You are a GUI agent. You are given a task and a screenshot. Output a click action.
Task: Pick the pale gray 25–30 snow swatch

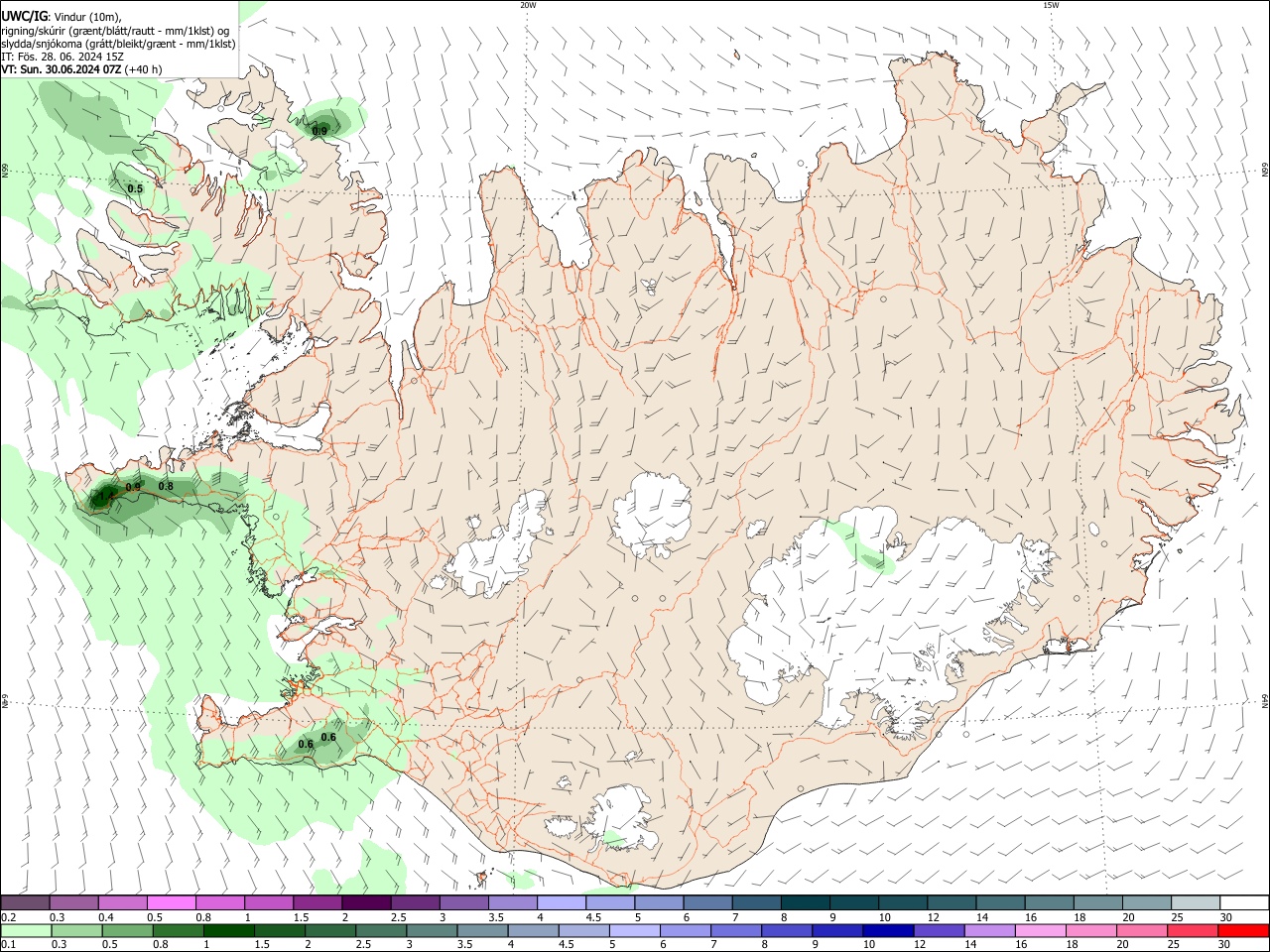[x=1195, y=902]
